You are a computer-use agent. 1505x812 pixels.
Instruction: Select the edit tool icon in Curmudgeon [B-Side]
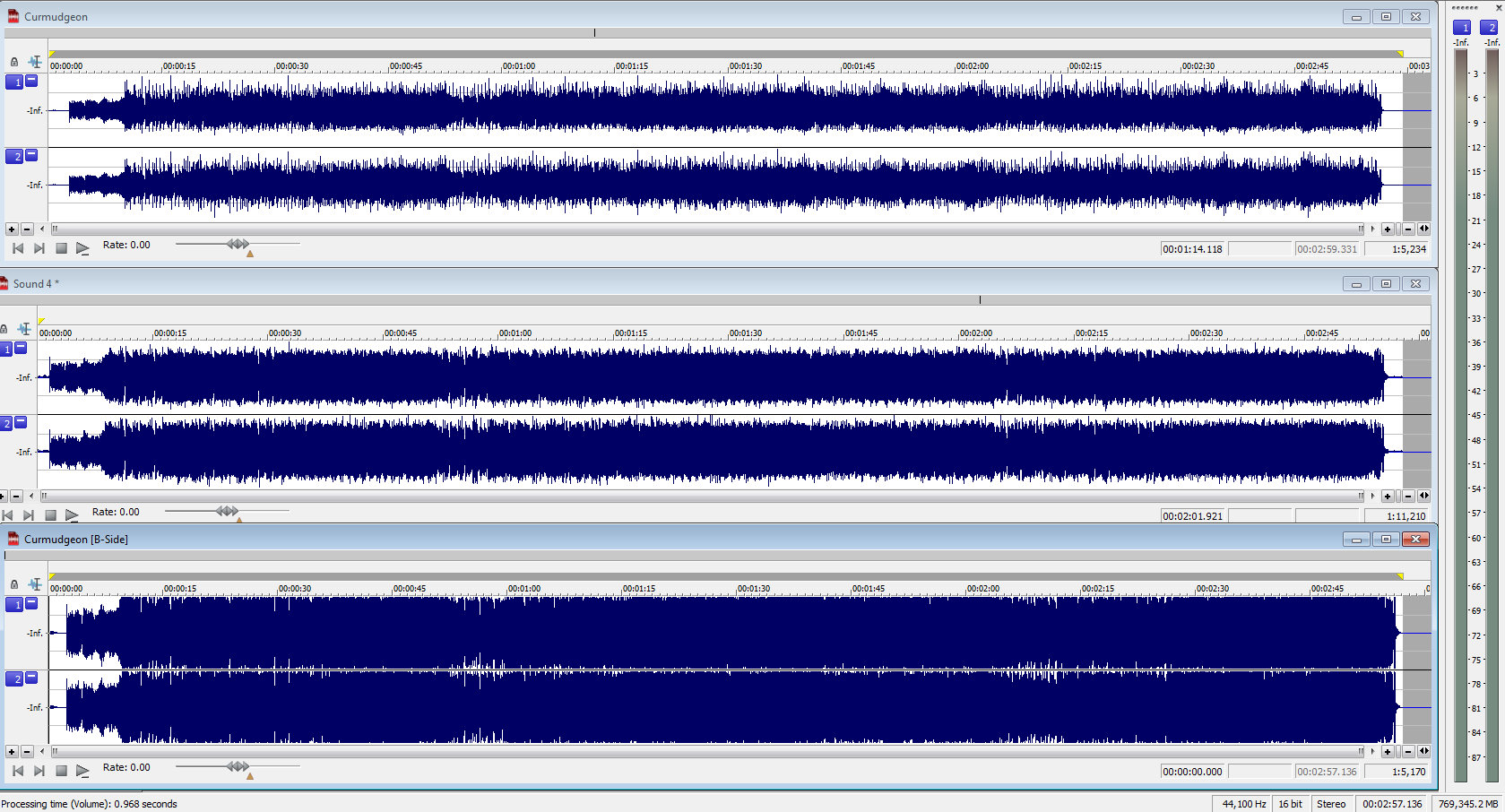click(35, 584)
